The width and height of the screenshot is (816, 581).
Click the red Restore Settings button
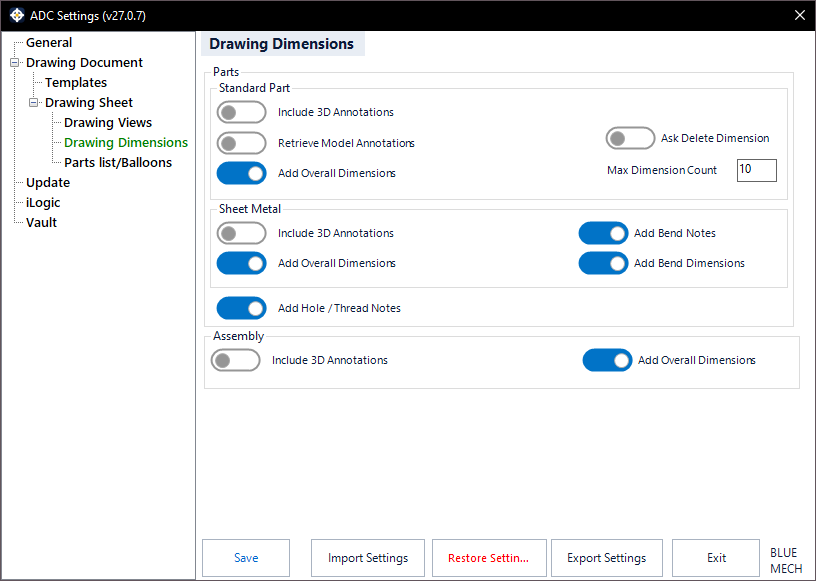click(x=489, y=558)
